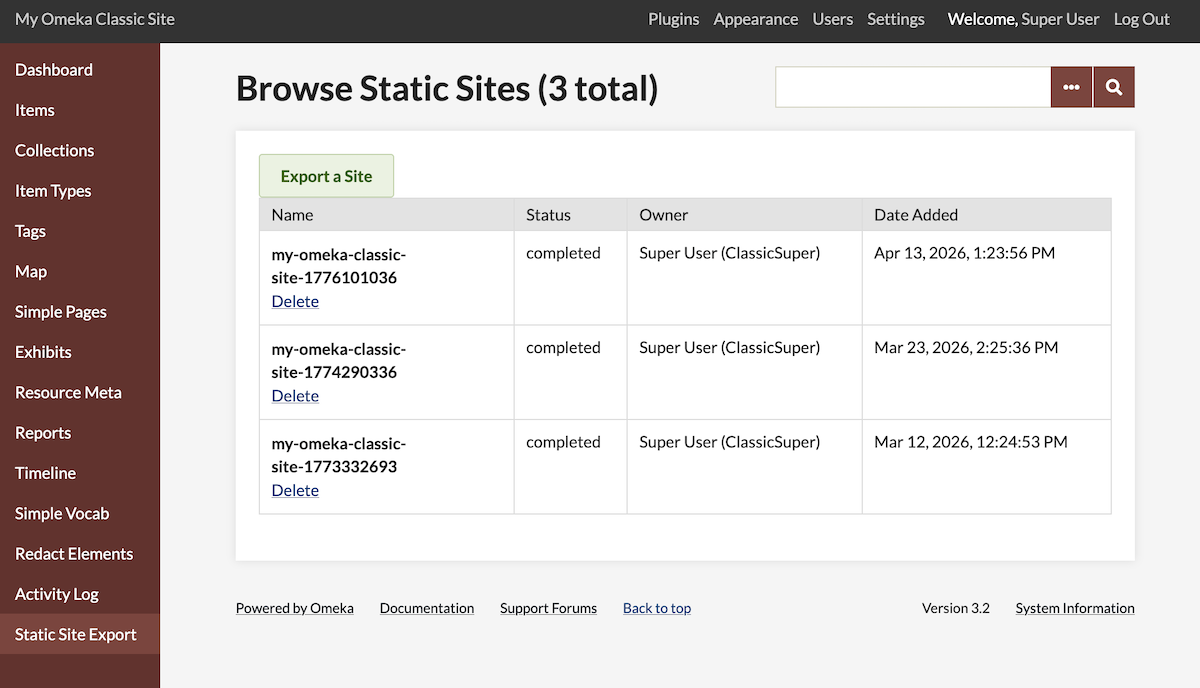
Task: Open Plugins in the top navigation
Action: click(x=673, y=19)
